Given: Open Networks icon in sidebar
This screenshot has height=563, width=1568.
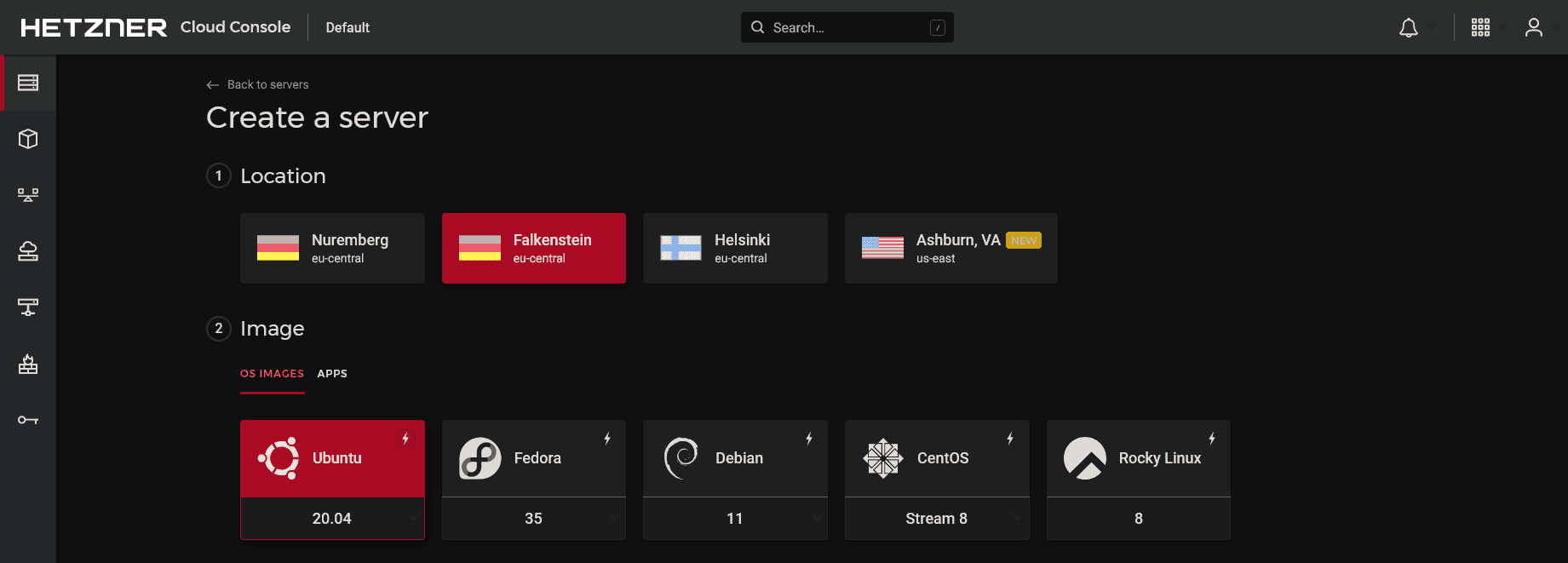Looking at the screenshot, I should click(28, 307).
